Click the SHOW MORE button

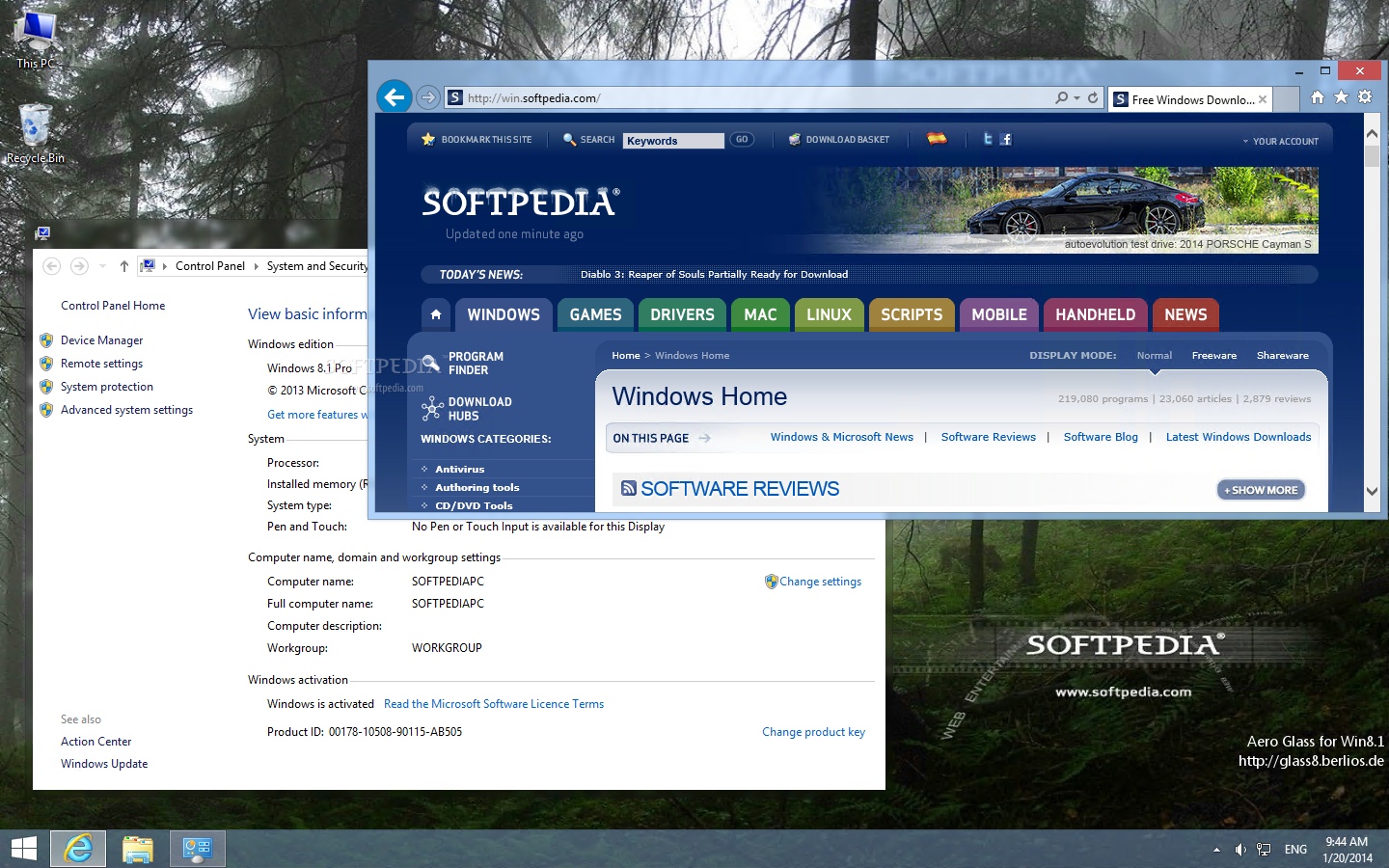(1261, 490)
